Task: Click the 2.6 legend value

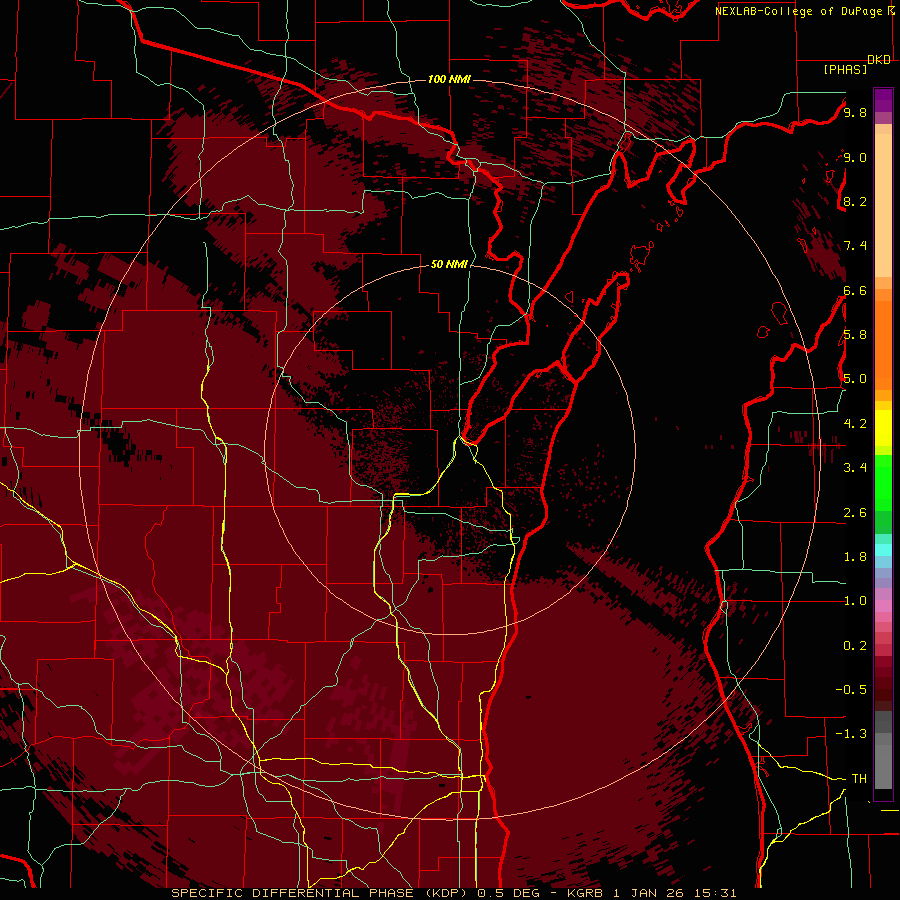Action: pyautogui.click(x=855, y=513)
